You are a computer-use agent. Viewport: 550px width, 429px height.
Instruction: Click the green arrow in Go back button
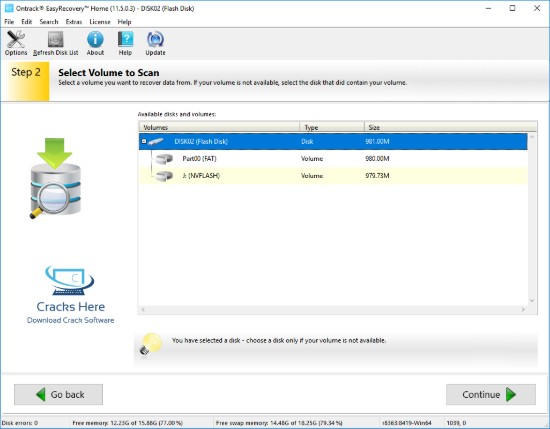click(41, 395)
